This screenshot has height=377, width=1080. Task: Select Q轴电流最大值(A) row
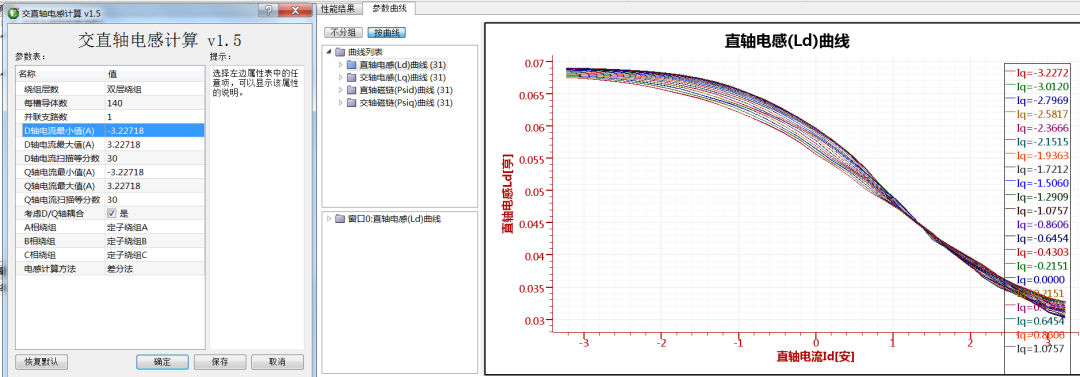click(x=110, y=186)
